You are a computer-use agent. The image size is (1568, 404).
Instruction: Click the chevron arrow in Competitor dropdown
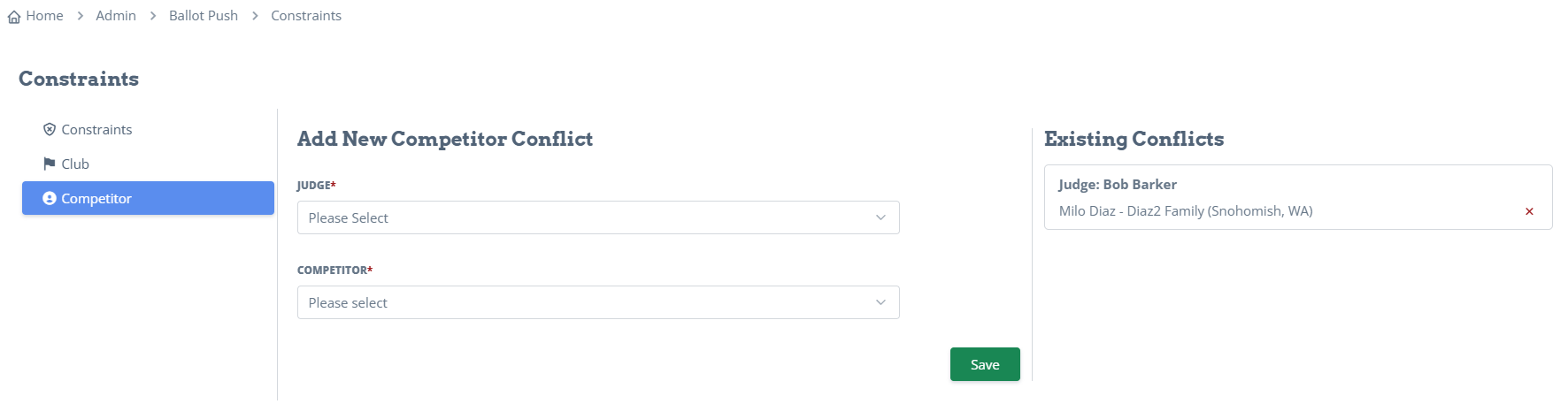[x=880, y=302]
